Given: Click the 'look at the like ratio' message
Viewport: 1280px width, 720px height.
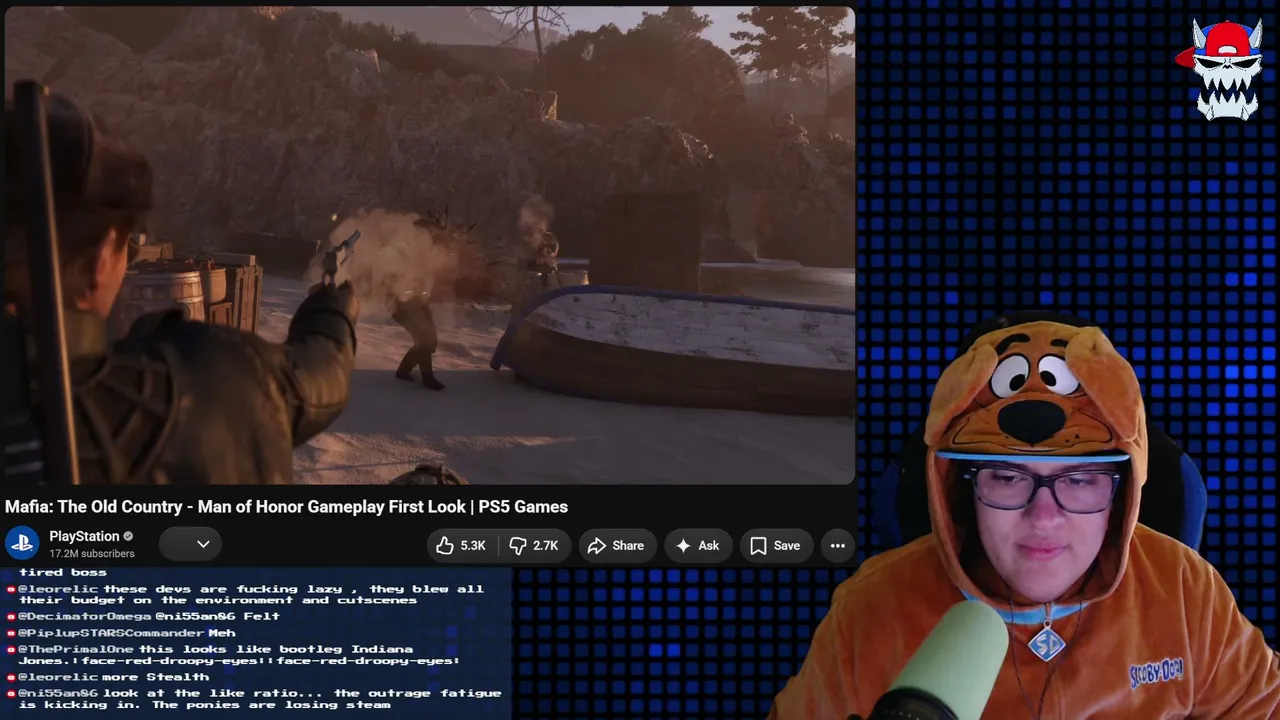Looking at the screenshot, I should tap(260, 699).
